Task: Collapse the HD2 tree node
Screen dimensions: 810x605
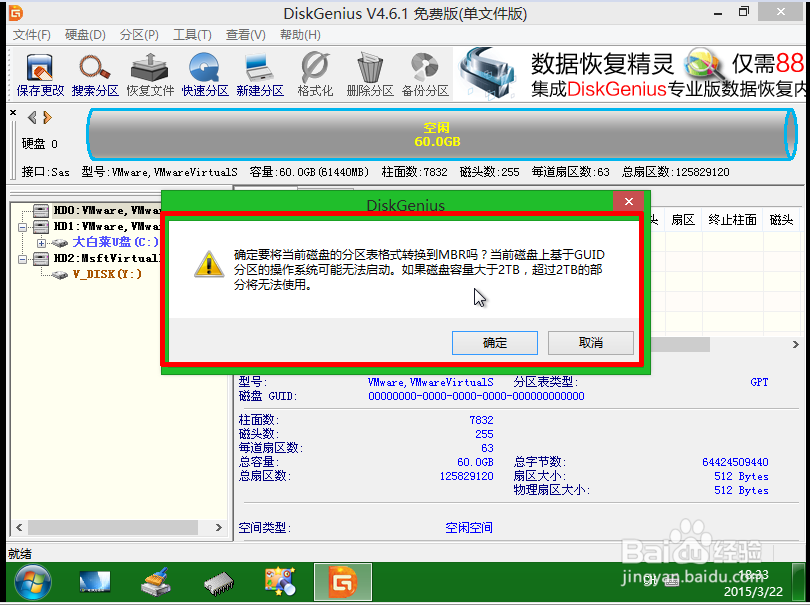Action: (22, 259)
